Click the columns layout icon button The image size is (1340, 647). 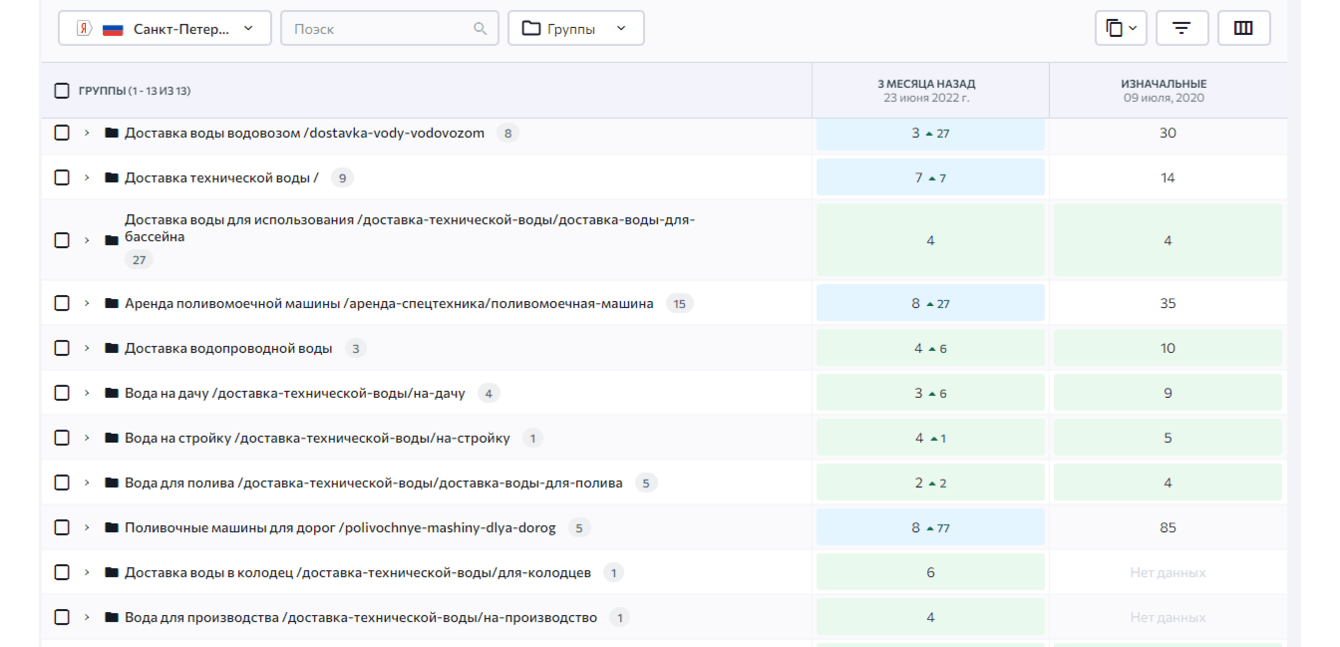pos(1243,28)
